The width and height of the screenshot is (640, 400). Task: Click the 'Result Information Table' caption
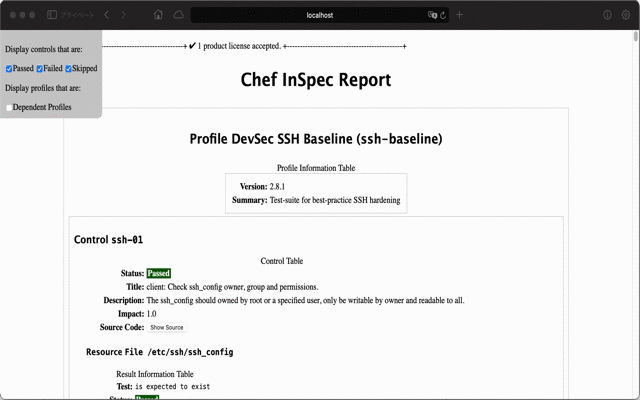pyautogui.click(x=155, y=374)
